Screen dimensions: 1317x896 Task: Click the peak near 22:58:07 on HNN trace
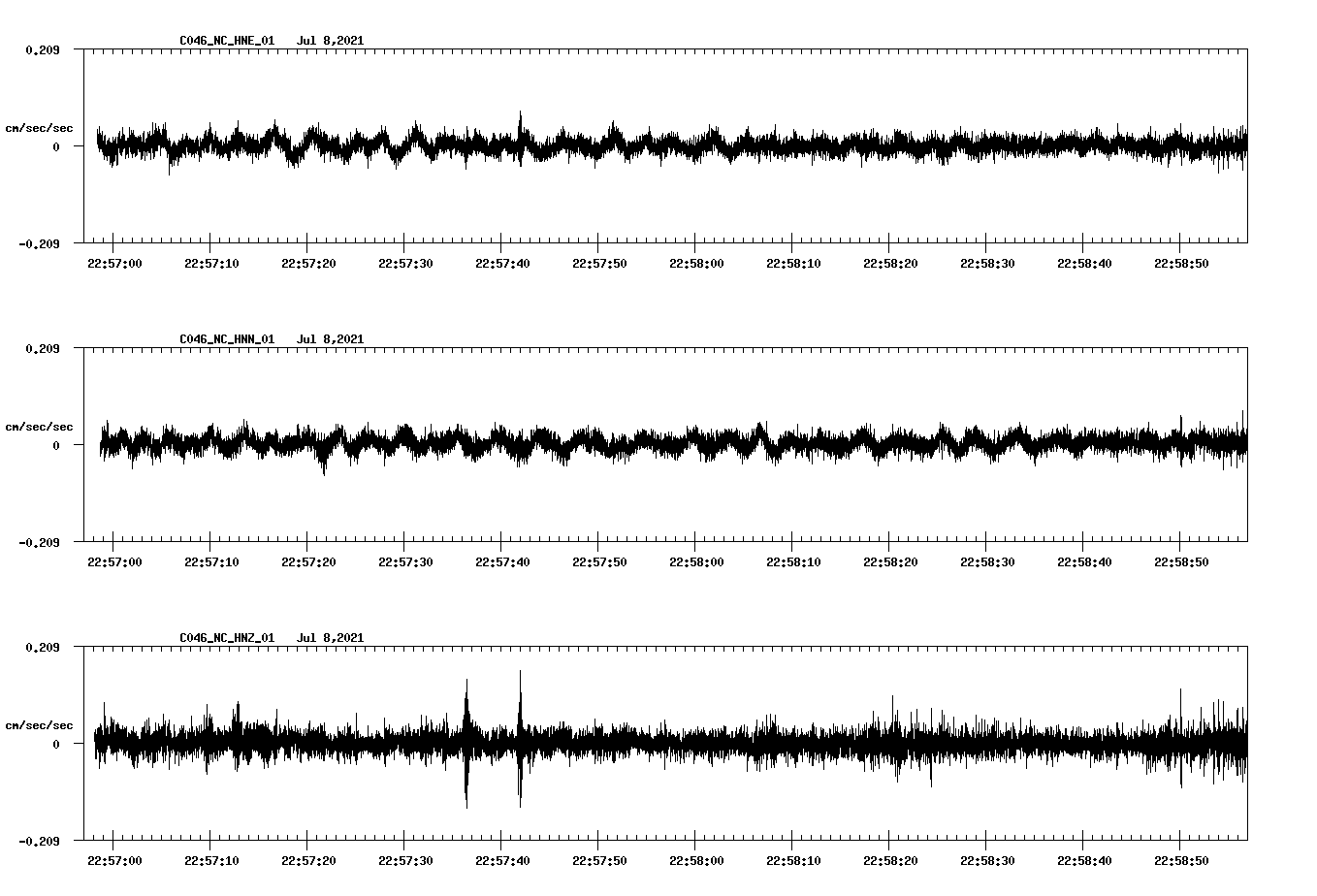point(761,427)
